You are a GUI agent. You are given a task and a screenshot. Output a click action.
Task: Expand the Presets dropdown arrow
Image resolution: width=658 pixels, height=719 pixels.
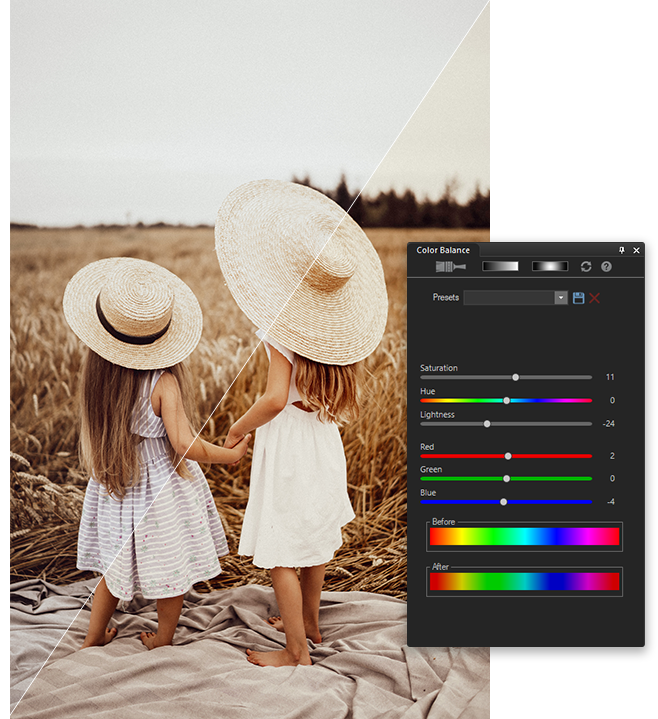561,298
